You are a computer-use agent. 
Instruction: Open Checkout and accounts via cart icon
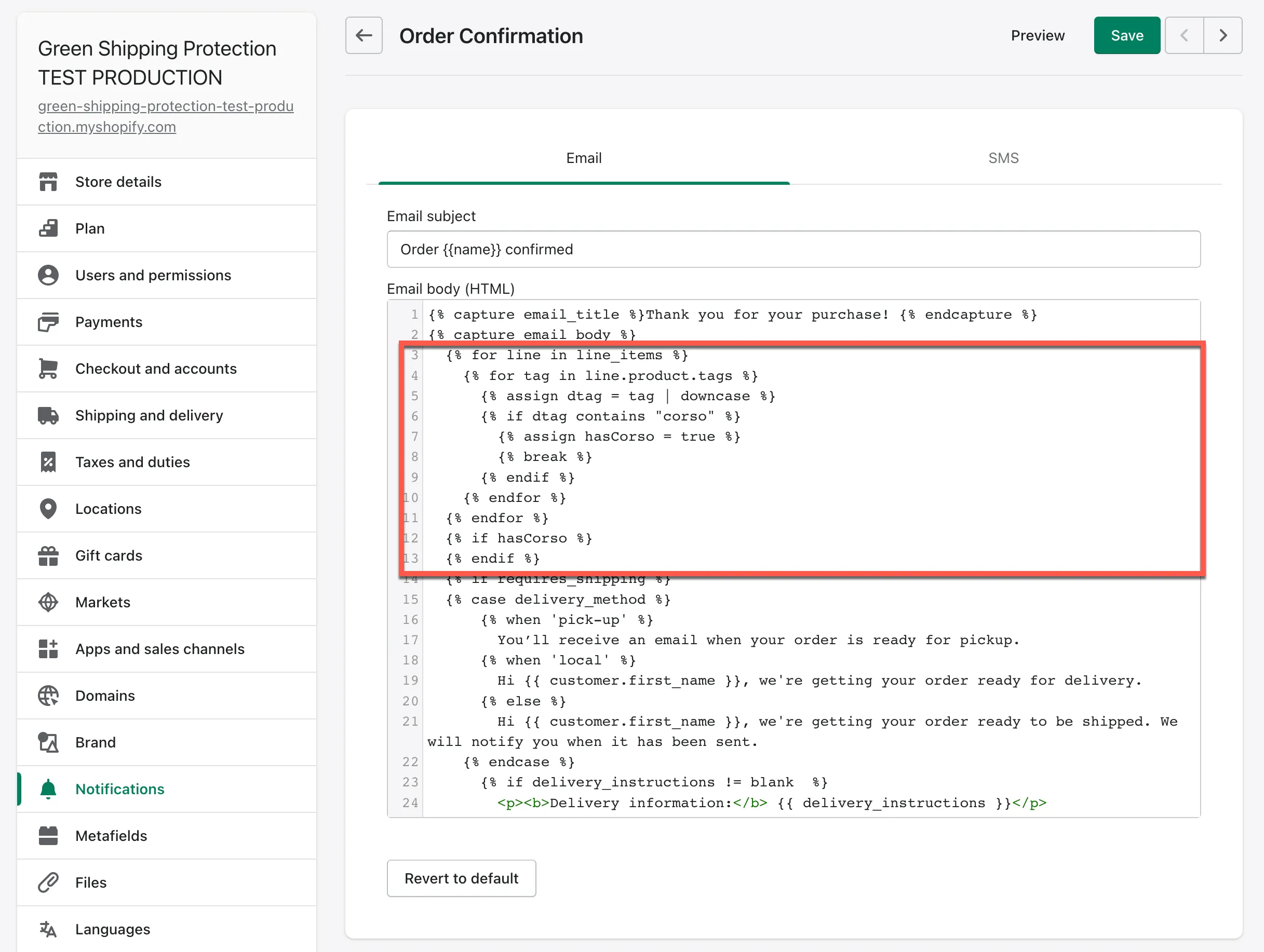point(48,369)
